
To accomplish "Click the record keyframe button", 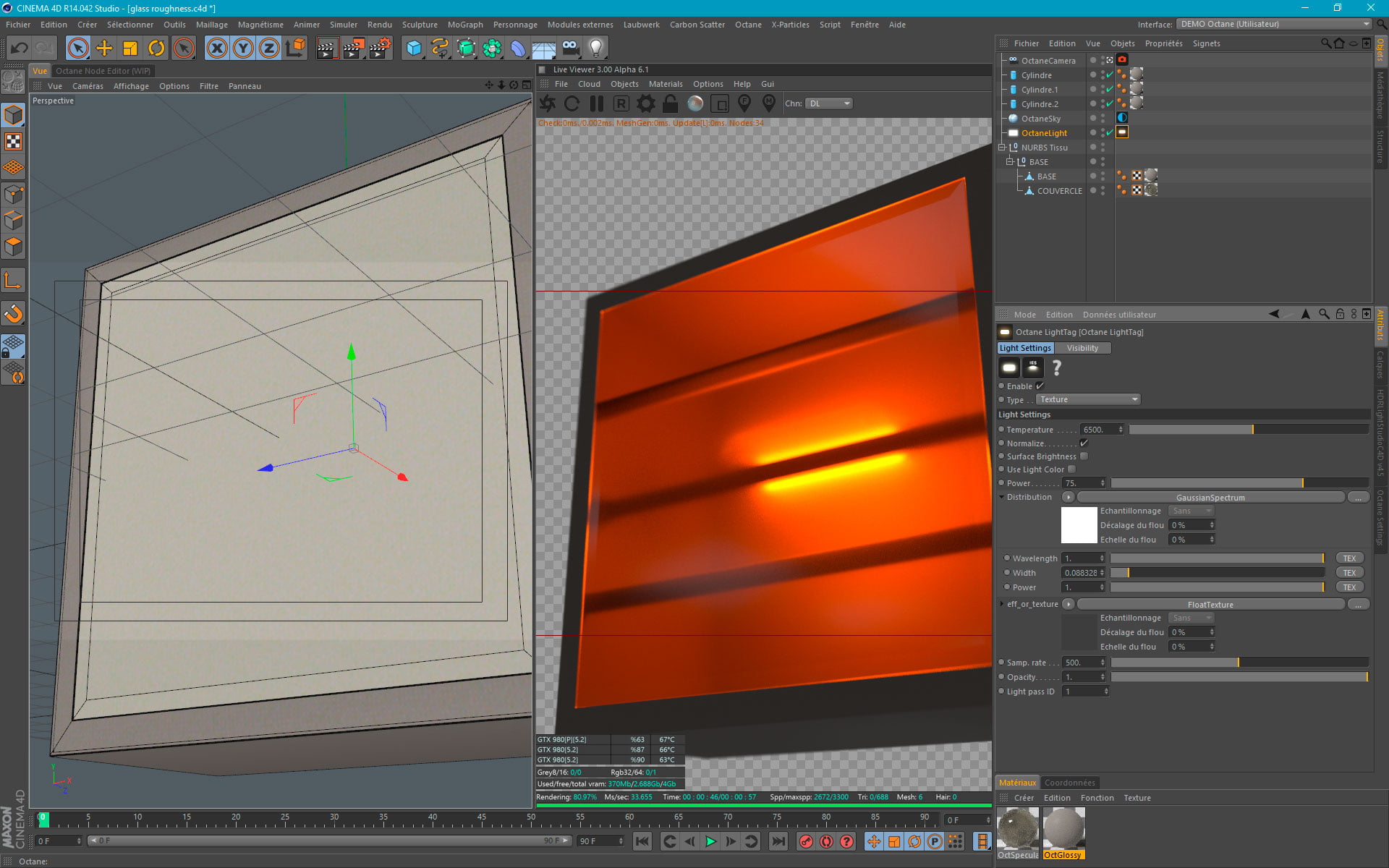I will tap(805, 841).
